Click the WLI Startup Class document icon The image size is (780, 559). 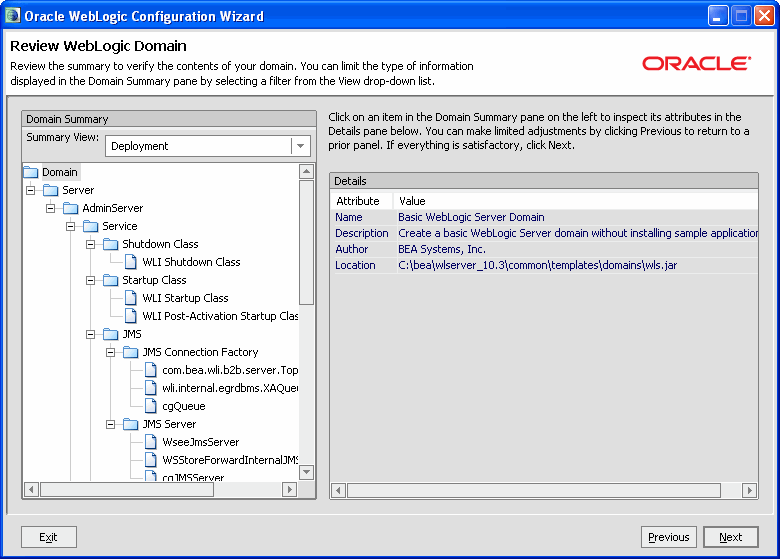[131, 298]
